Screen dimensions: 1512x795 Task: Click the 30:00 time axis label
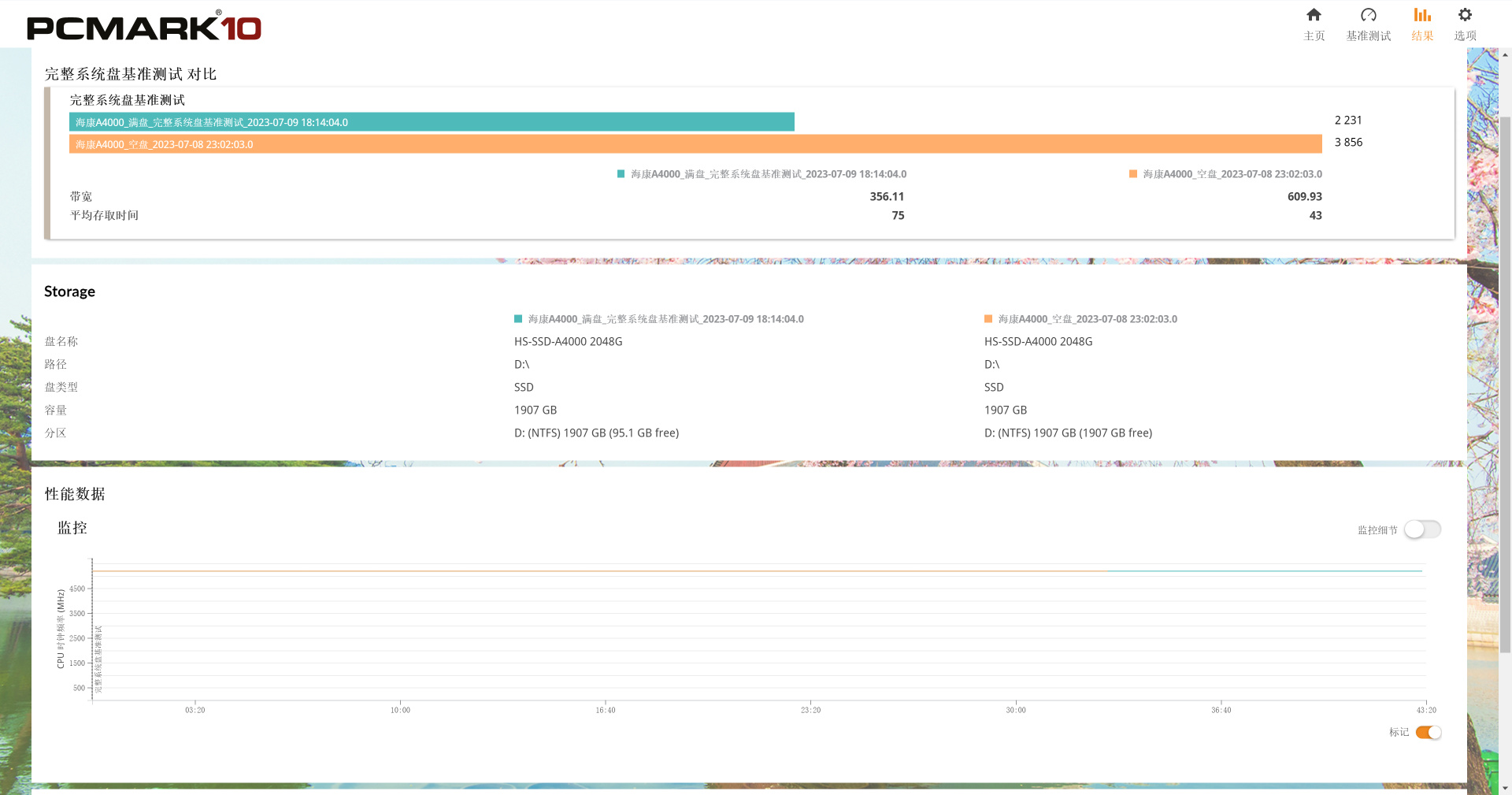[1016, 711]
